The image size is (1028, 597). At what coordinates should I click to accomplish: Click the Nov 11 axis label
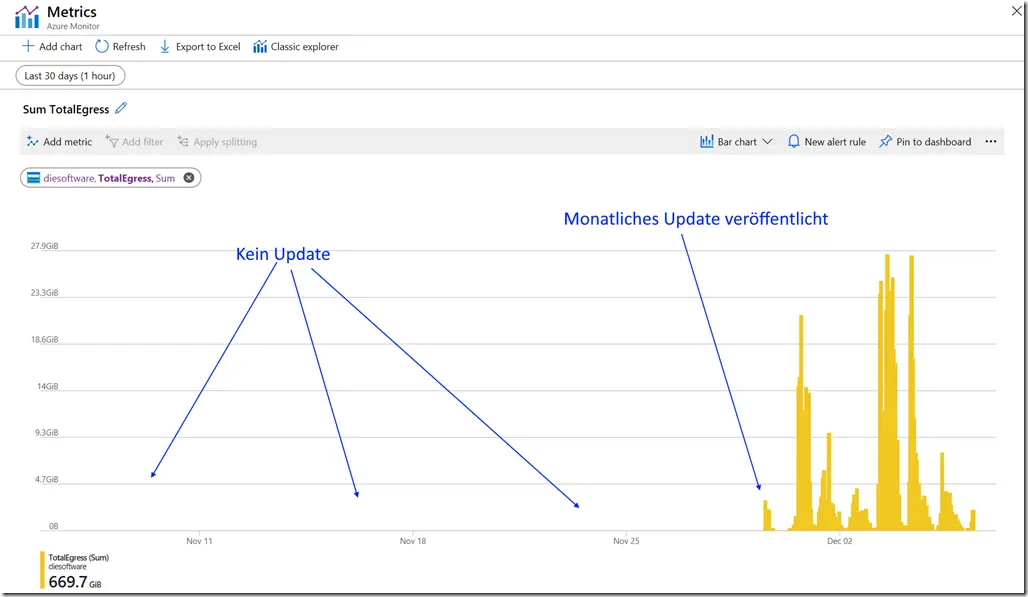click(x=199, y=541)
